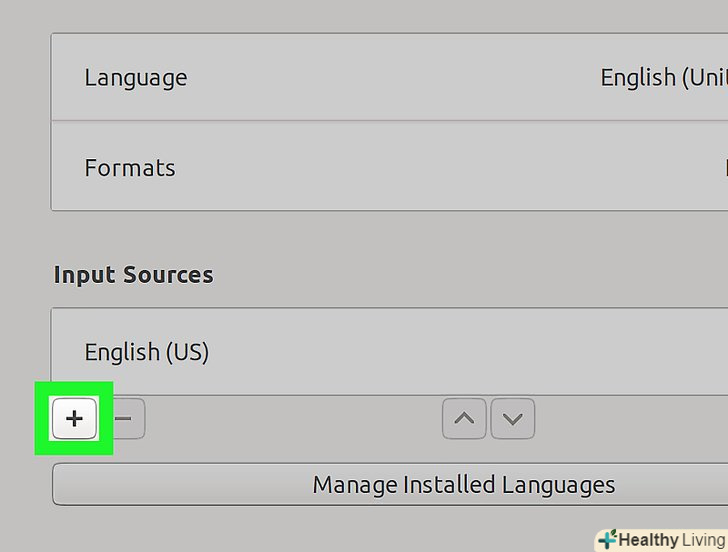Click the green-highlighted add button
This screenshot has width=728, height=552.
(x=74, y=419)
